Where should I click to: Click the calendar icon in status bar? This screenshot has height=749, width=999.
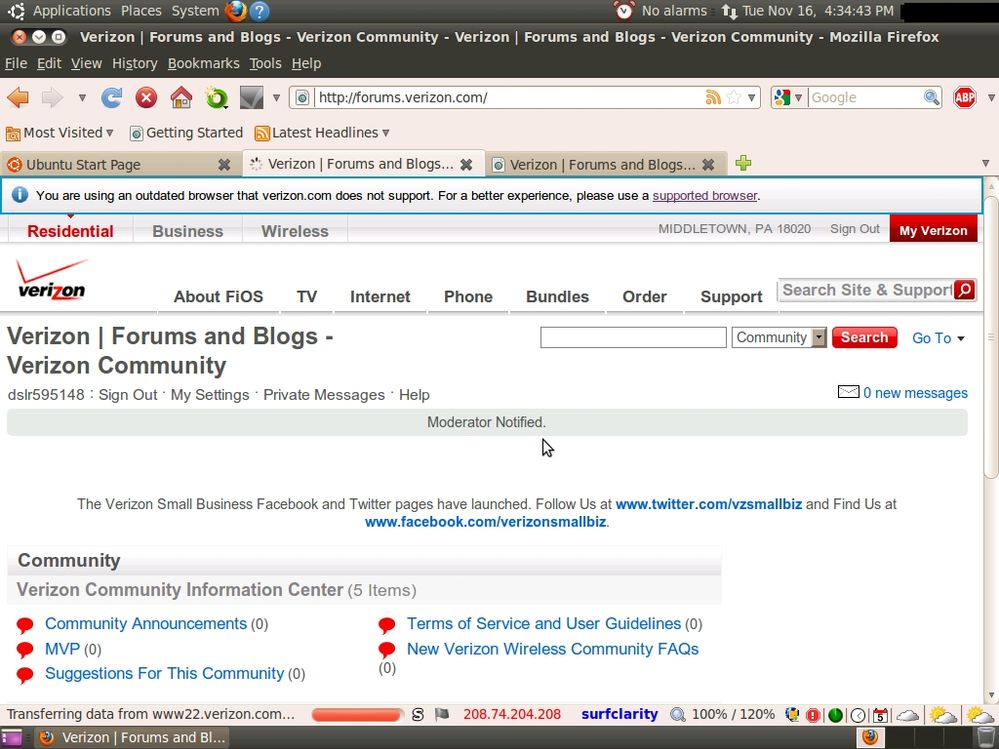click(x=880, y=715)
